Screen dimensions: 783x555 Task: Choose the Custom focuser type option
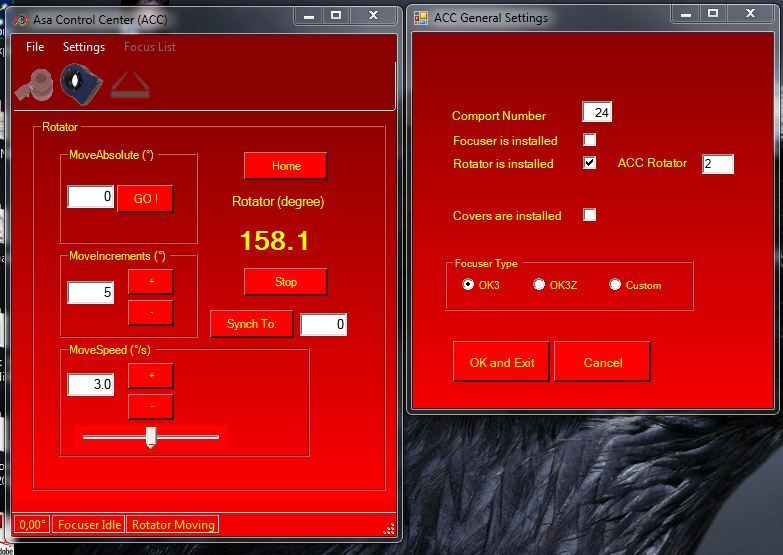coord(616,285)
